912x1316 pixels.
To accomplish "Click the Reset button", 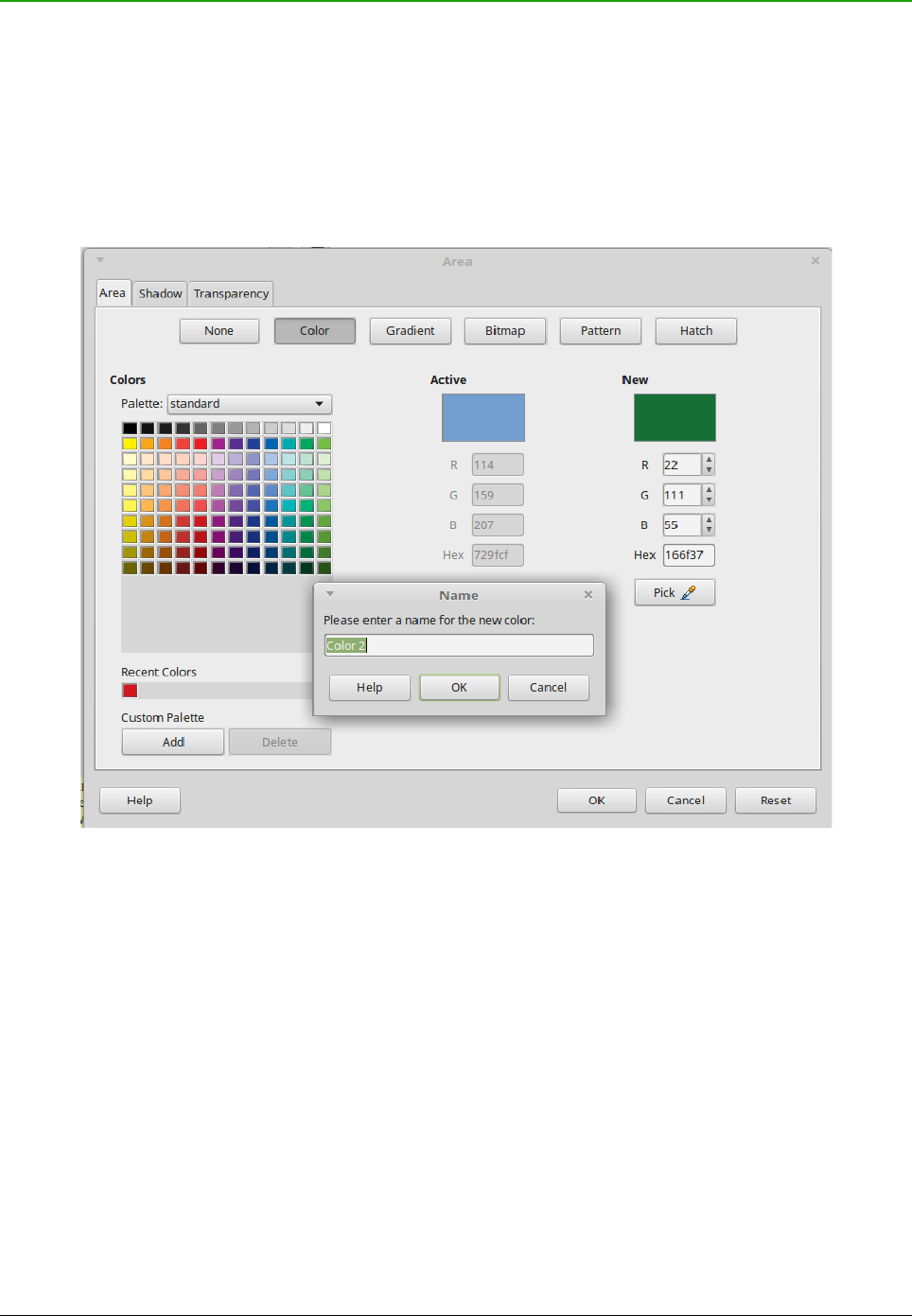I will 776,800.
